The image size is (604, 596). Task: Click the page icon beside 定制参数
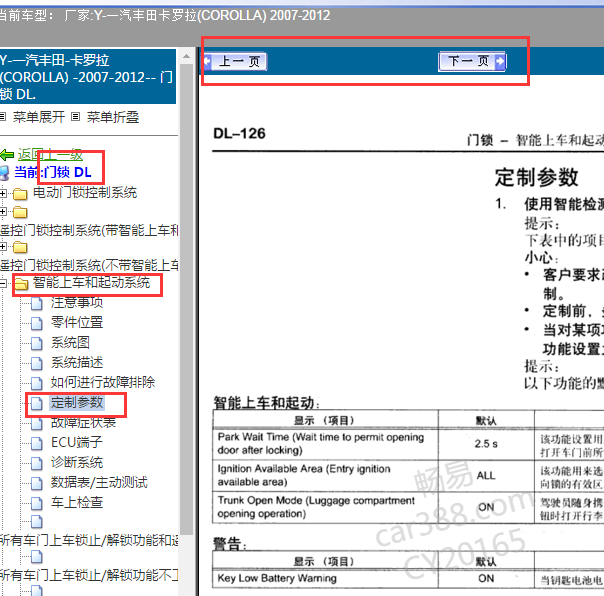click(37, 403)
